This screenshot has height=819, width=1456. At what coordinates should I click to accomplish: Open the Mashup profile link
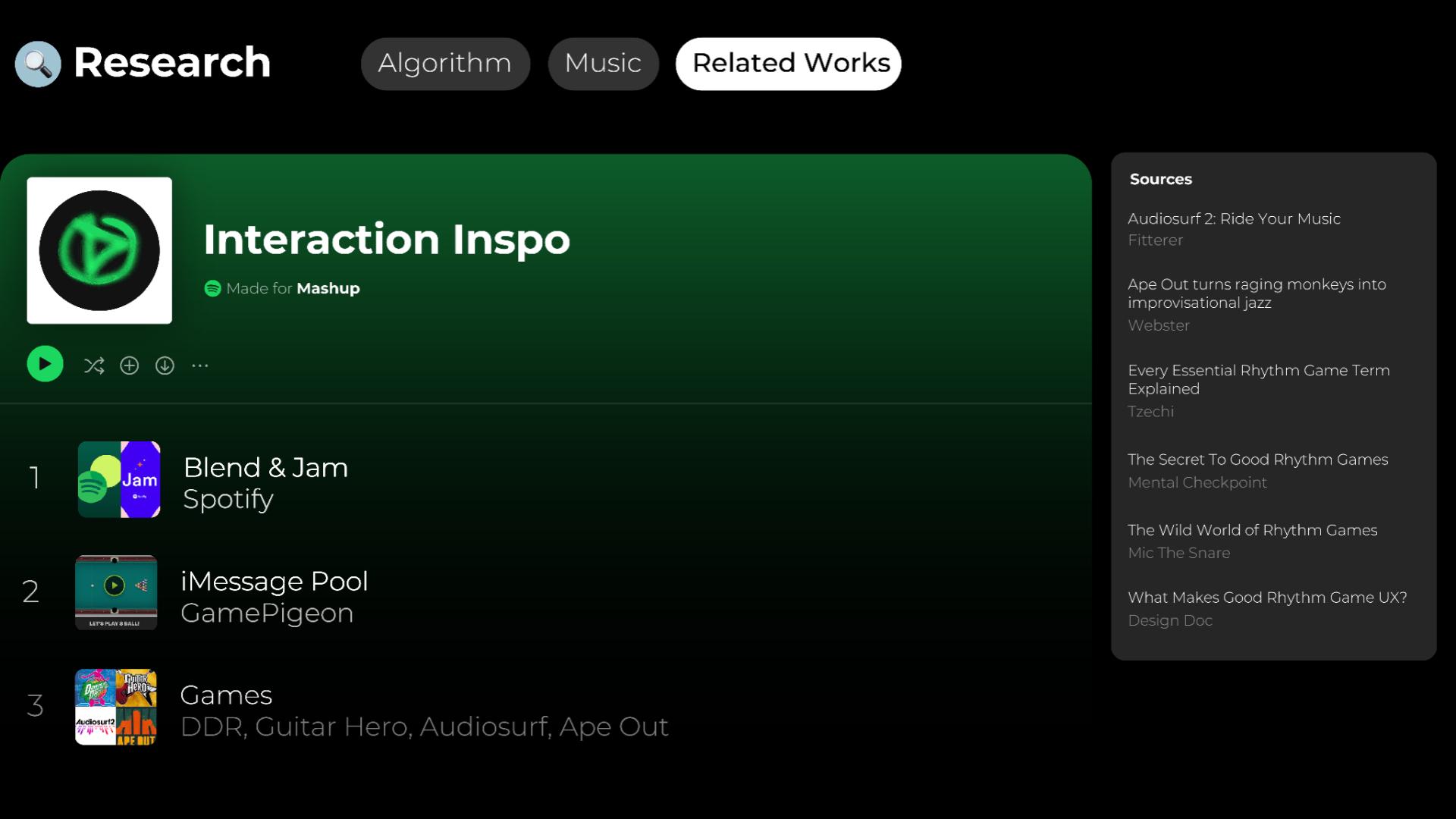point(328,288)
